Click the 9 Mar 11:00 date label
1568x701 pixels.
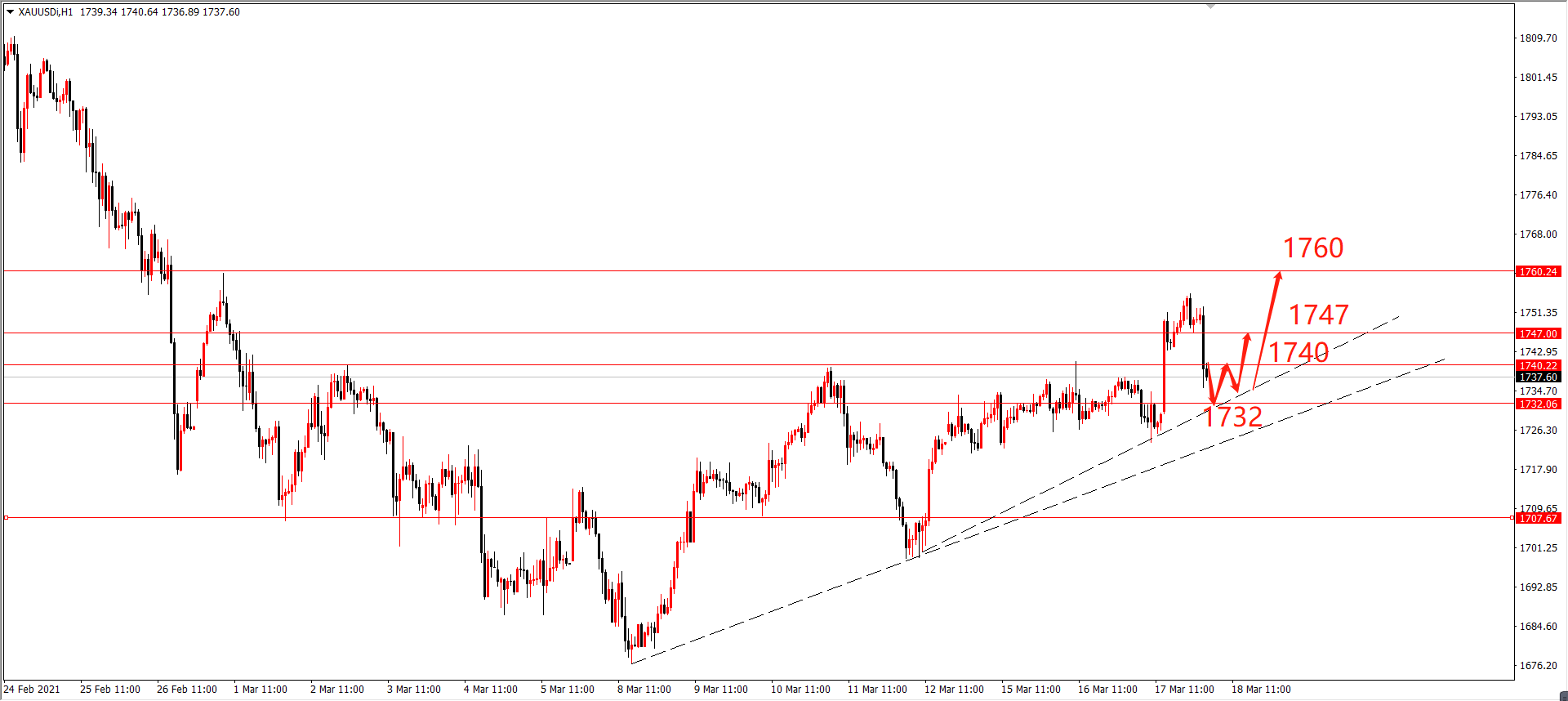[721, 690]
